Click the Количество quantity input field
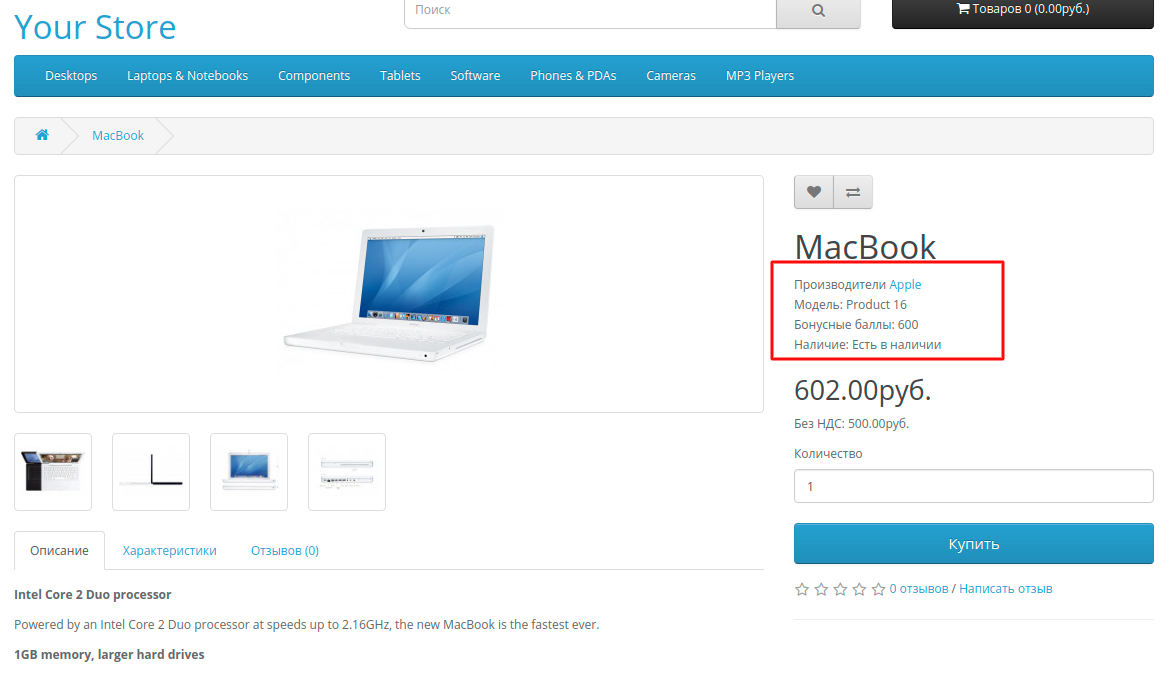The image size is (1172, 678). coord(973,486)
